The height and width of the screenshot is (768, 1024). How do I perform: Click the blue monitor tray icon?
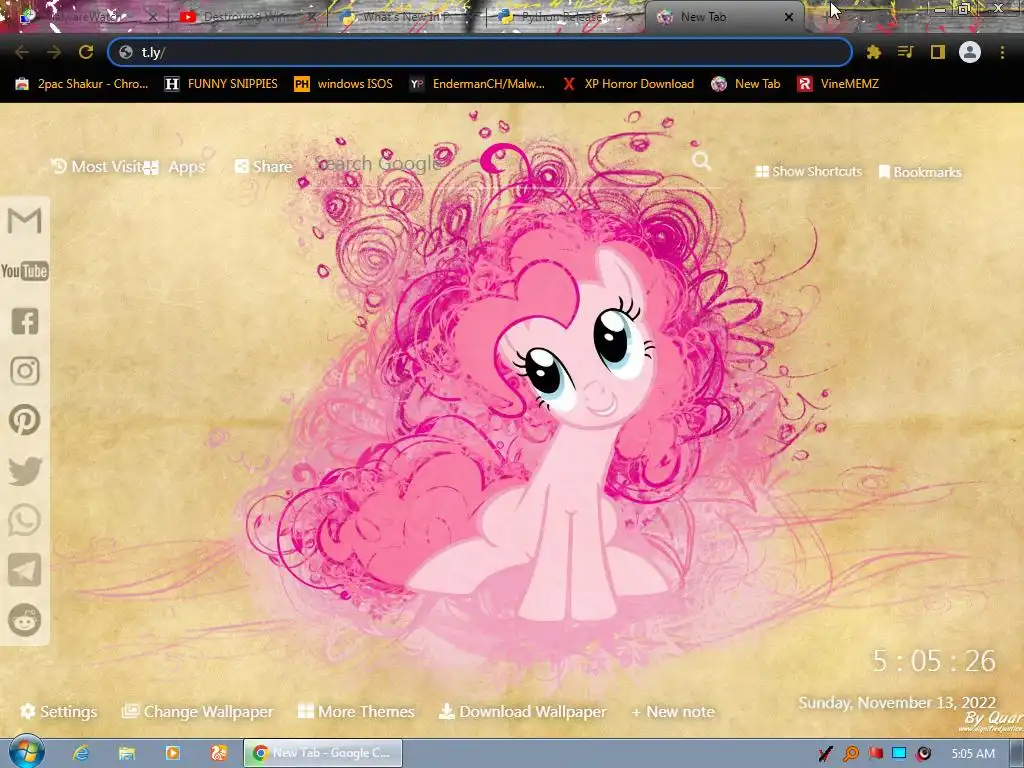899,754
